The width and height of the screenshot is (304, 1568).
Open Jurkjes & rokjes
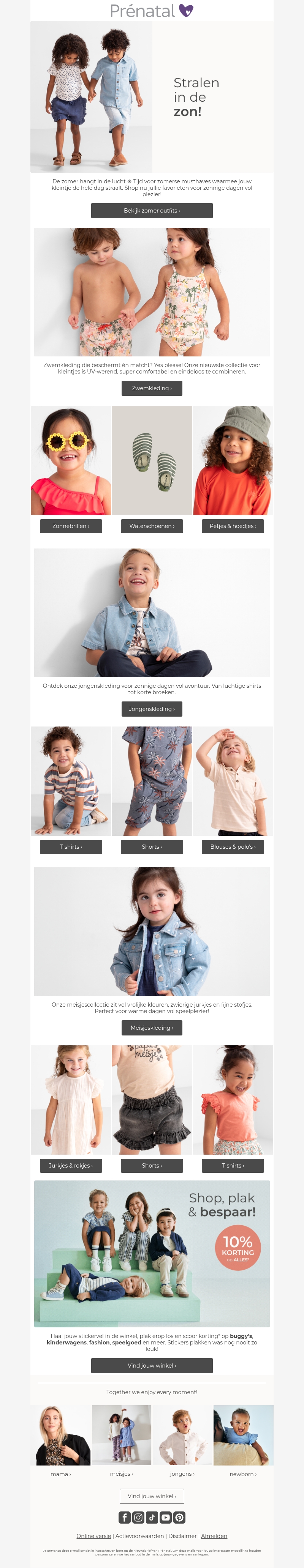[71, 1166]
